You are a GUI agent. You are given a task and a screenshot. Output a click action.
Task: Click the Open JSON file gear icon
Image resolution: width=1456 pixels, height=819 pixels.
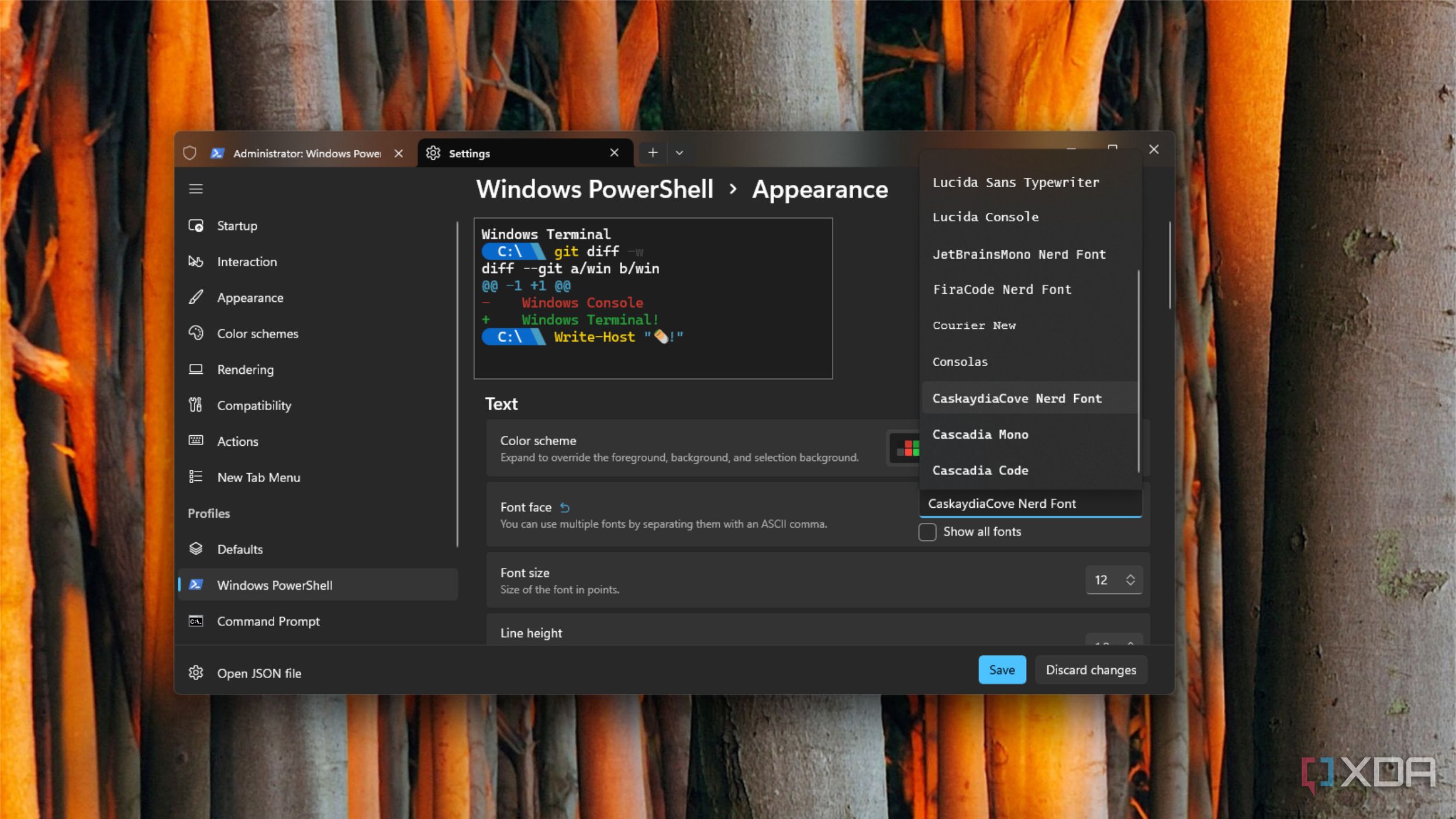(x=196, y=673)
